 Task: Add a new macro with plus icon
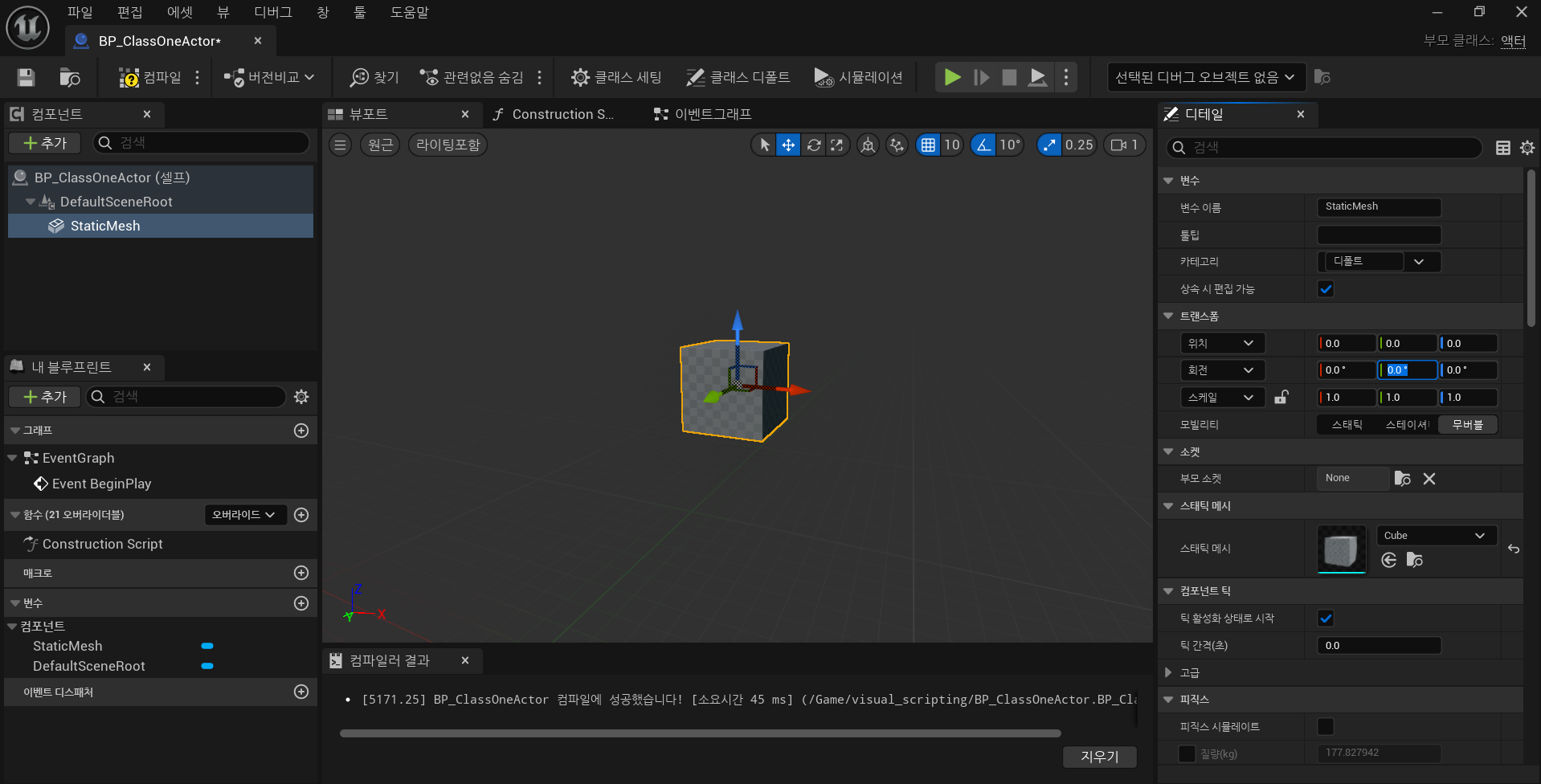(x=301, y=573)
